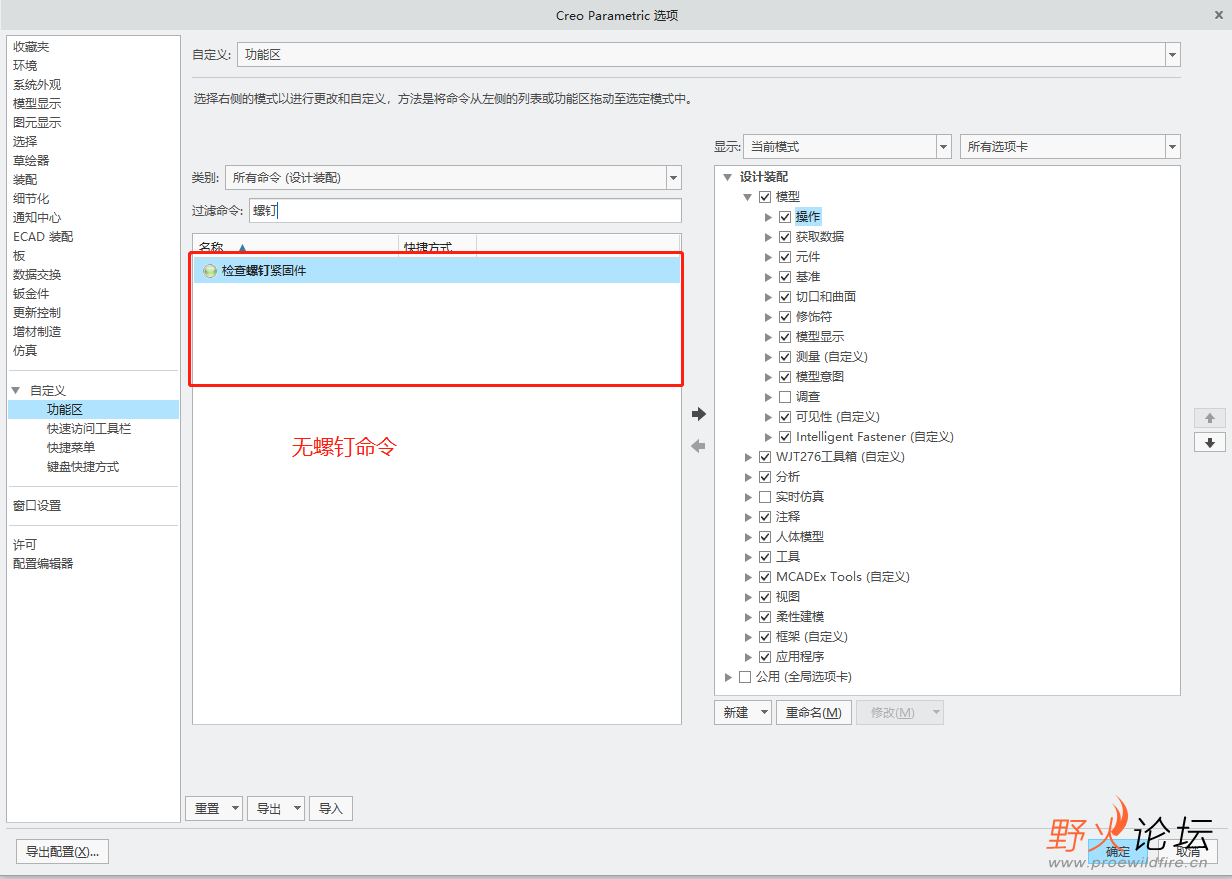Open 增材制造 options in sidebar
The height and width of the screenshot is (879, 1232).
(37, 332)
